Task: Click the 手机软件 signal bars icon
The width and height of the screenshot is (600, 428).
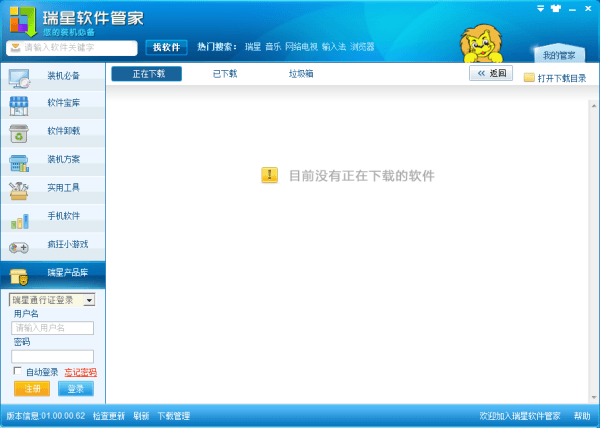Action: coord(20,221)
